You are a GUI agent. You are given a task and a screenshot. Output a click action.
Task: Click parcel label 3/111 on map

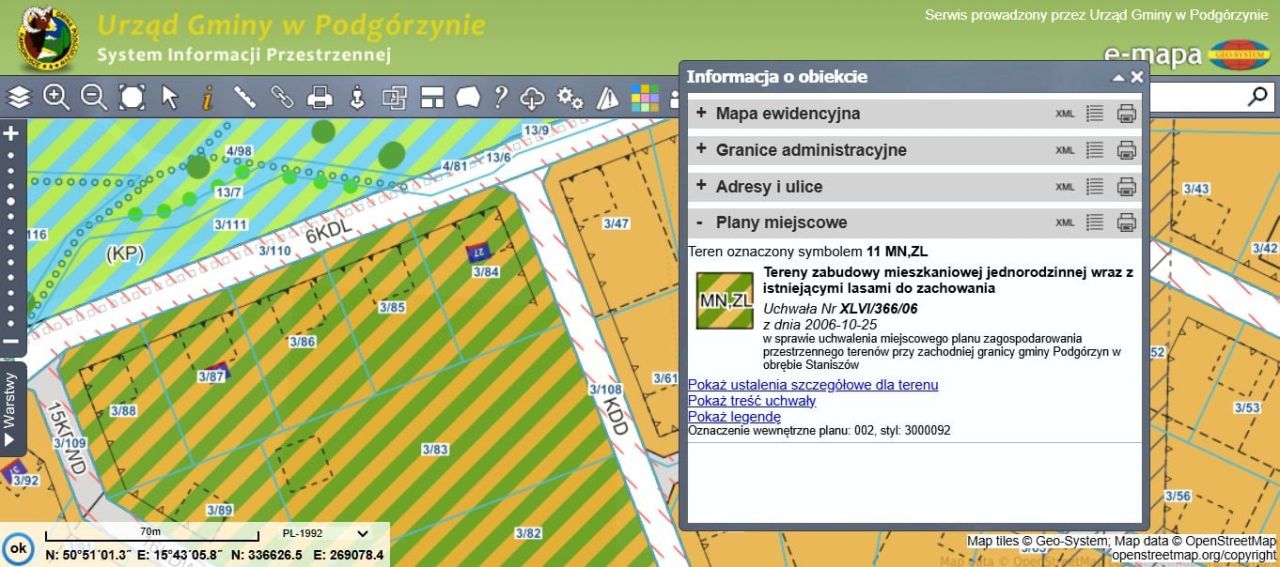tap(231, 225)
